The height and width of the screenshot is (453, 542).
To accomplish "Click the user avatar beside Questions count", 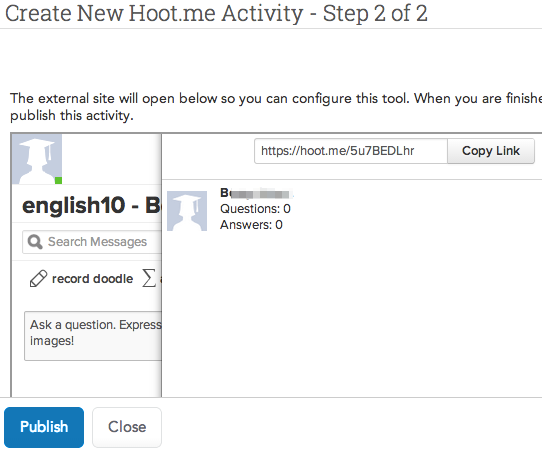I will [187, 211].
